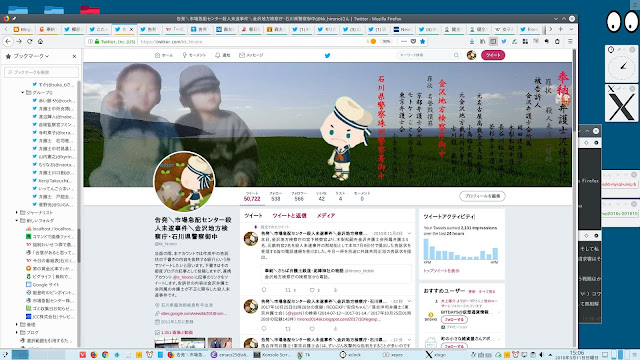Screen dimensions: 640x360
Task: Click the プロフィールを編集 button
Action: point(482,196)
